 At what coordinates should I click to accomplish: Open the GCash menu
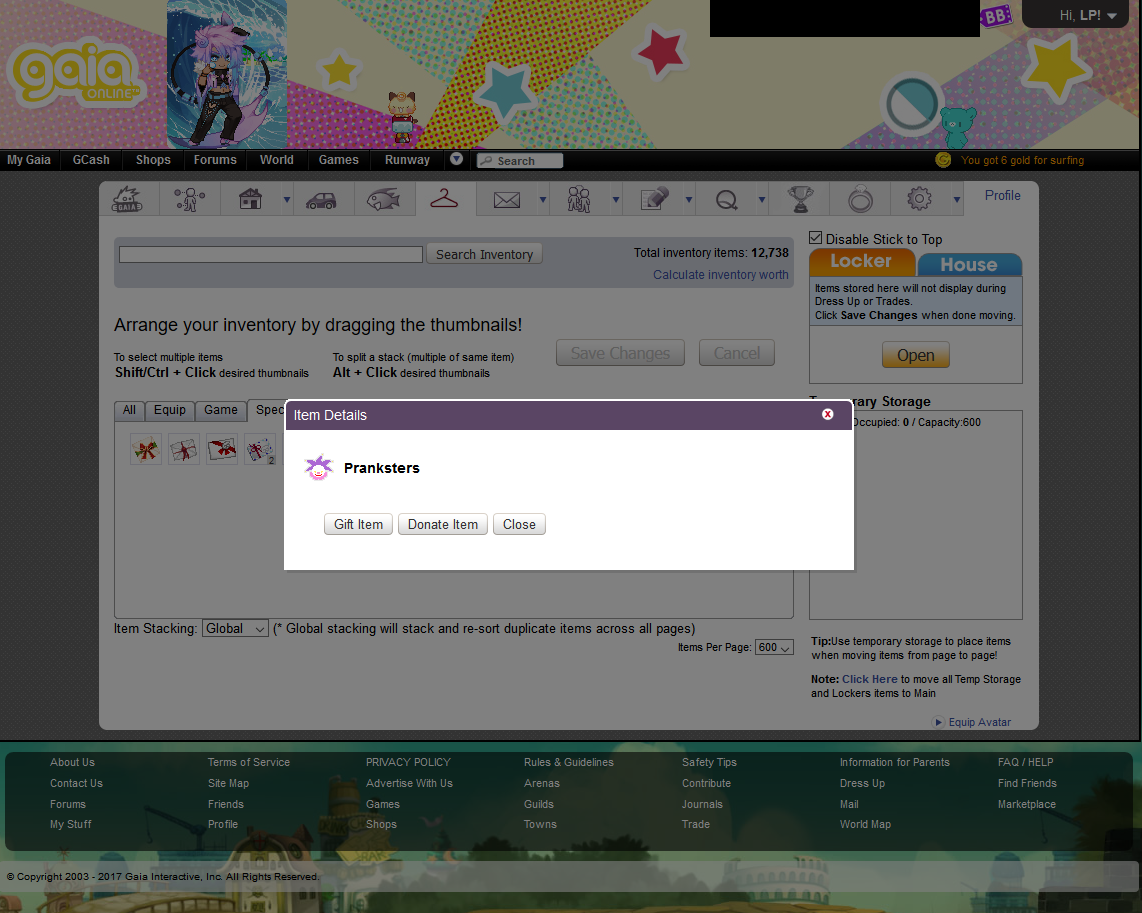coord(91,160)
